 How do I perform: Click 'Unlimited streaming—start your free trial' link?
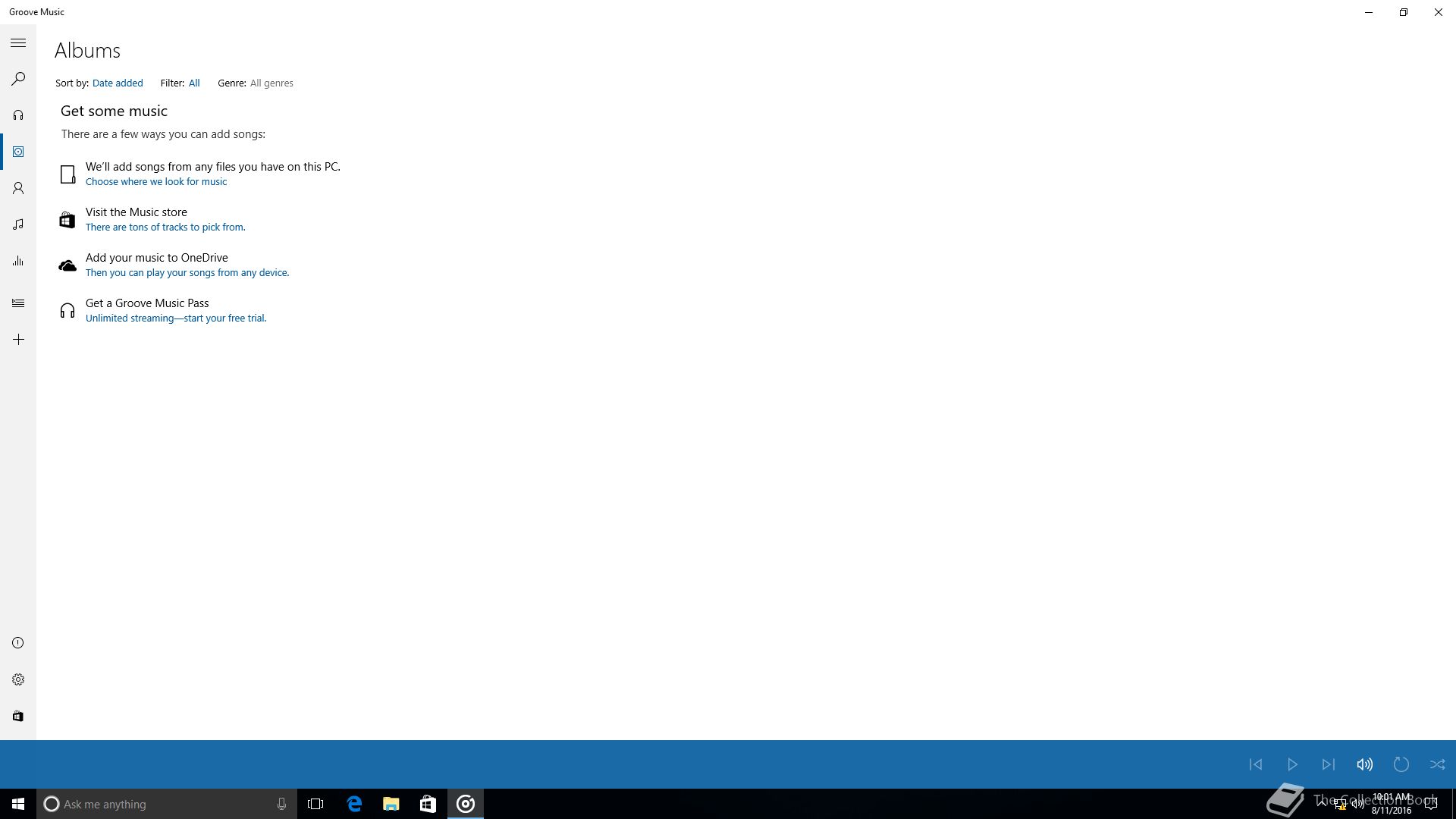point(176,318)
